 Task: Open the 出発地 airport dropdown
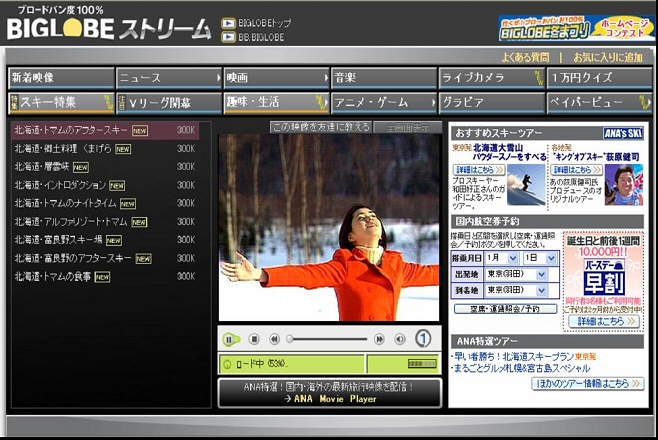coord(516,274)
